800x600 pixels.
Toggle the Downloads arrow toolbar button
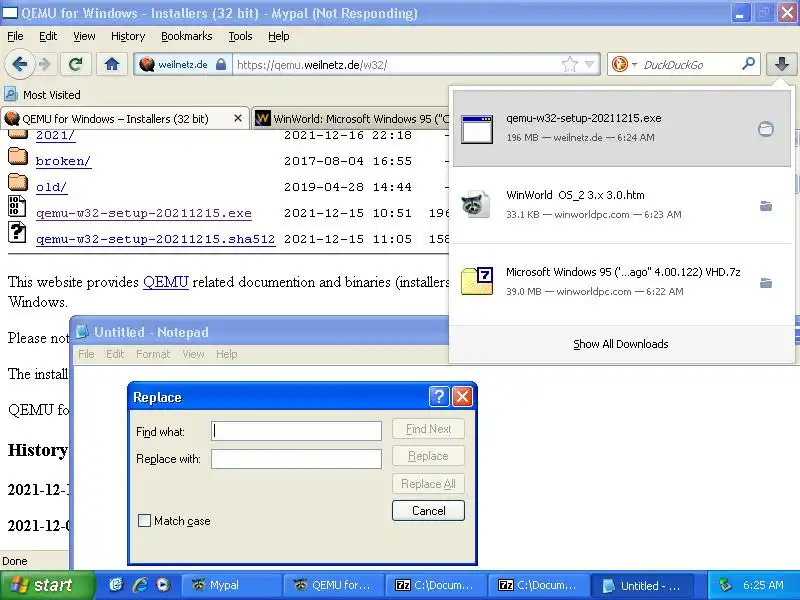click(782, 64)
